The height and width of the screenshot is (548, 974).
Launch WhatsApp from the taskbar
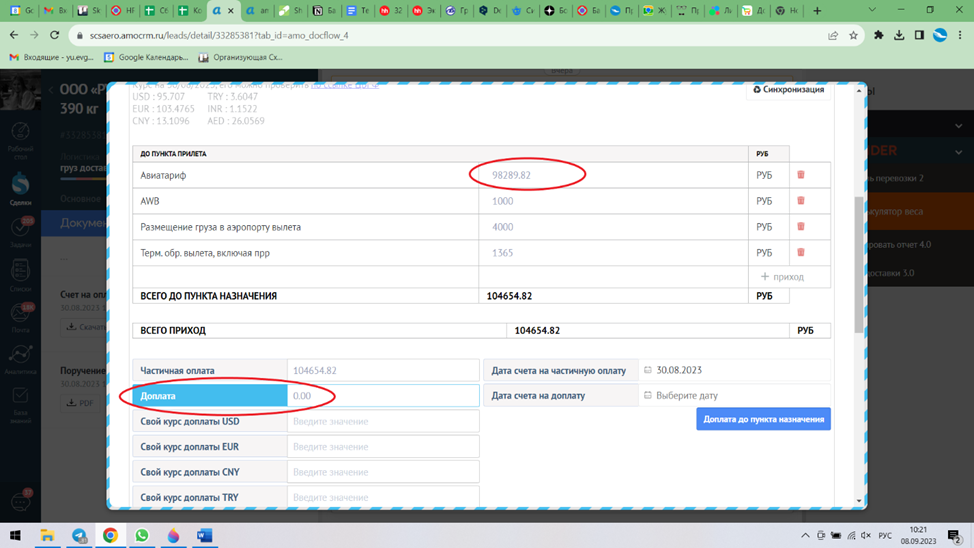pyautogui.click(x=142, y=536)
